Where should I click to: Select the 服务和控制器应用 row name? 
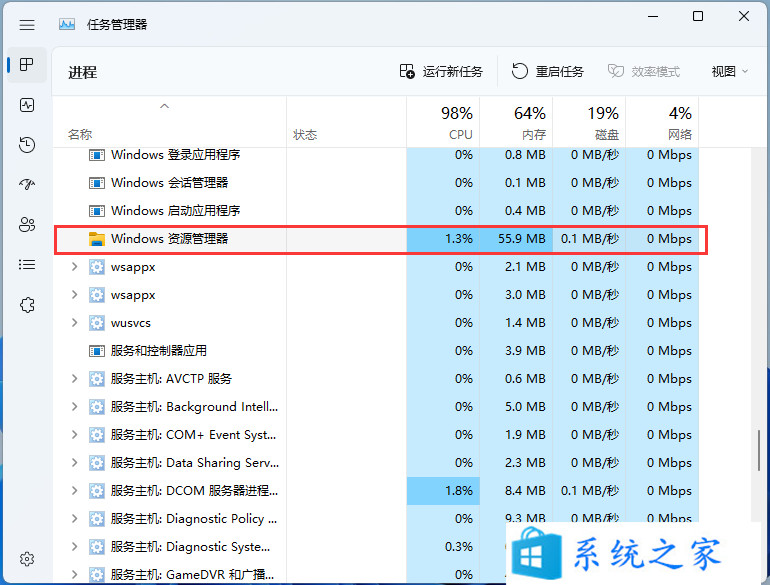159,351
